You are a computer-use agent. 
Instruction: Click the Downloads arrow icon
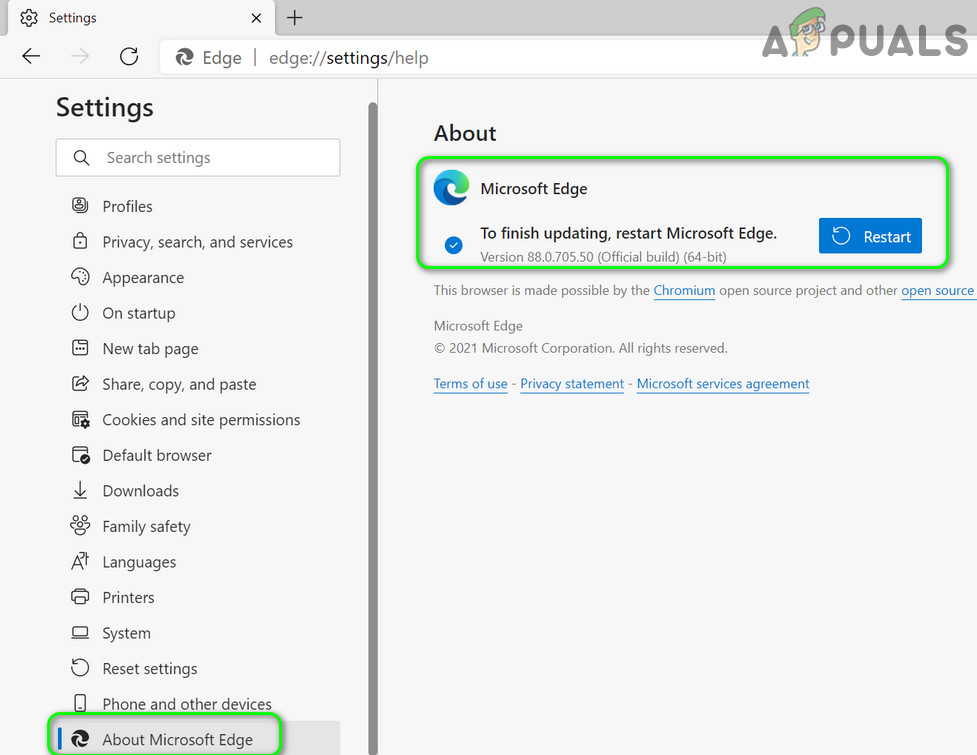(x=80, y=490)
